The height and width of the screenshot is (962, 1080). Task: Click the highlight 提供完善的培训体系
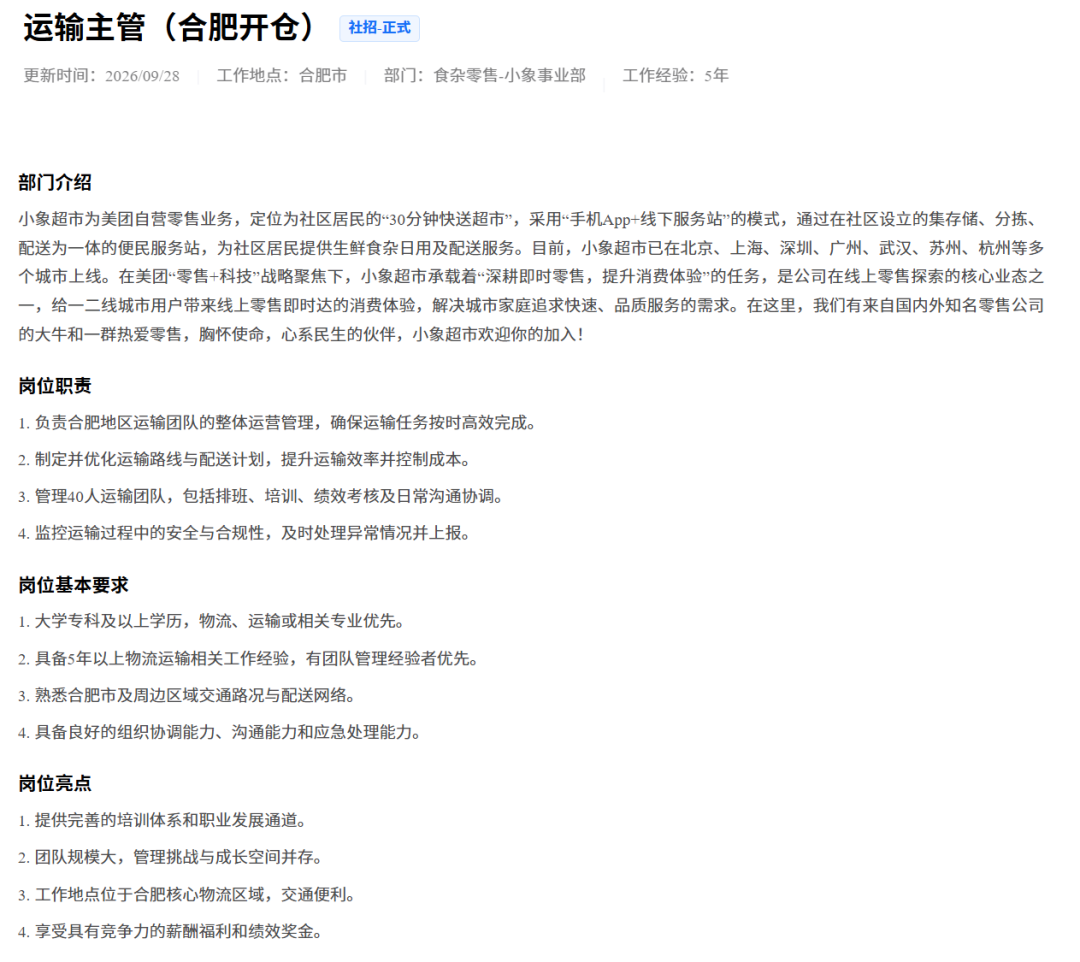click(163, 821)
